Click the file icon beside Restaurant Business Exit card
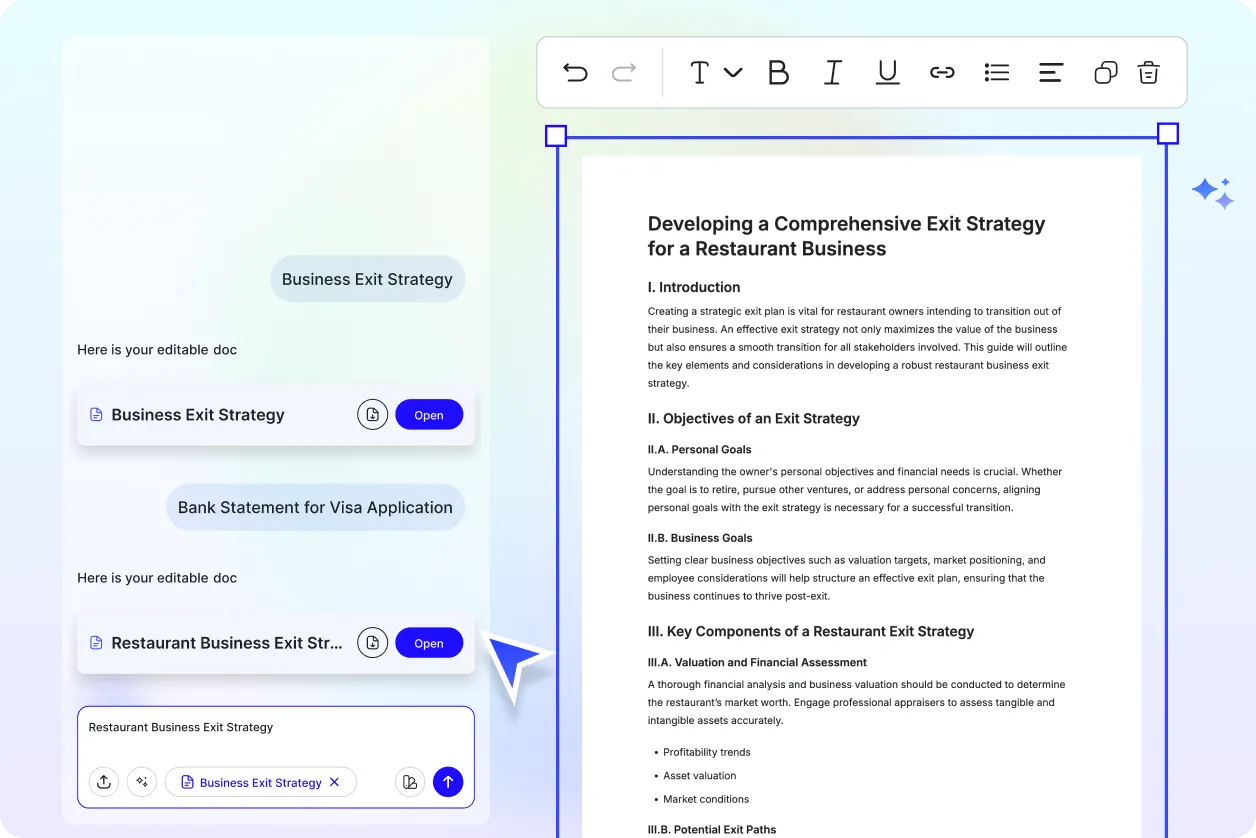The image size is (1256, 838). click(96, 643)
